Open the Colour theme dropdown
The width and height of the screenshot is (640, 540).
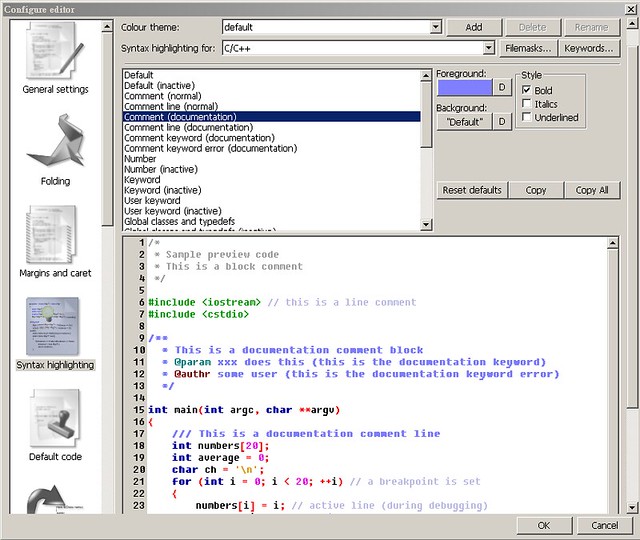[436, 27]
